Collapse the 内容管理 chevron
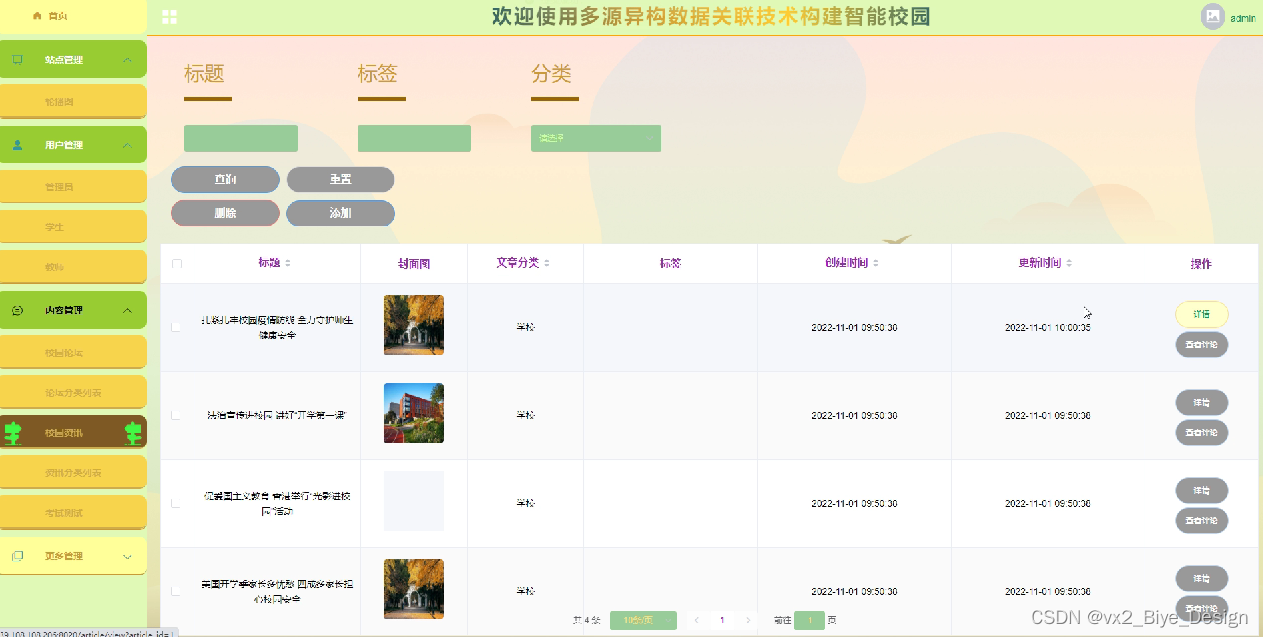1263x637 pixels. pyautogui.click(x=127, y=310)
